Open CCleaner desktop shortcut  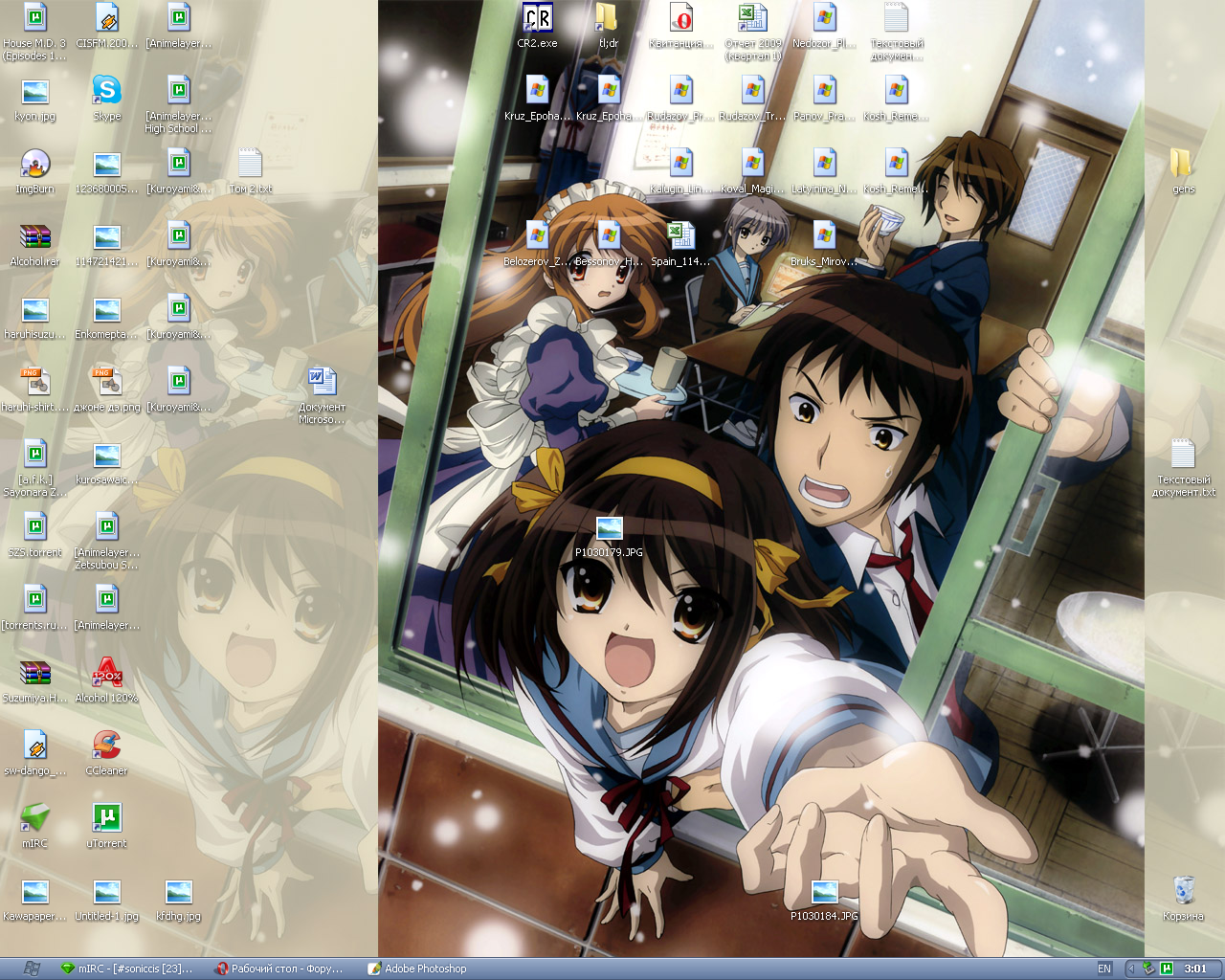coord(107,753)
